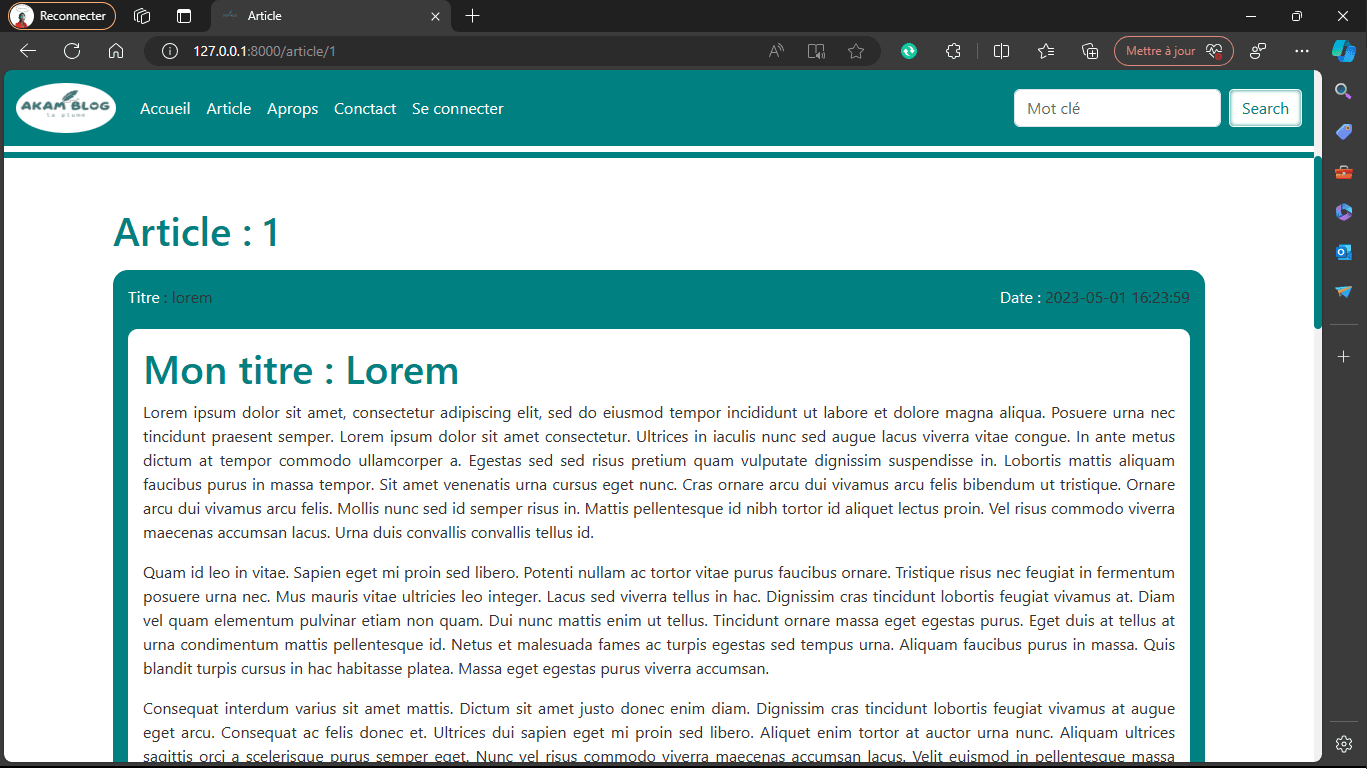Open the feedback share icon near menu
The image size is (1367, 769).
1258,51
